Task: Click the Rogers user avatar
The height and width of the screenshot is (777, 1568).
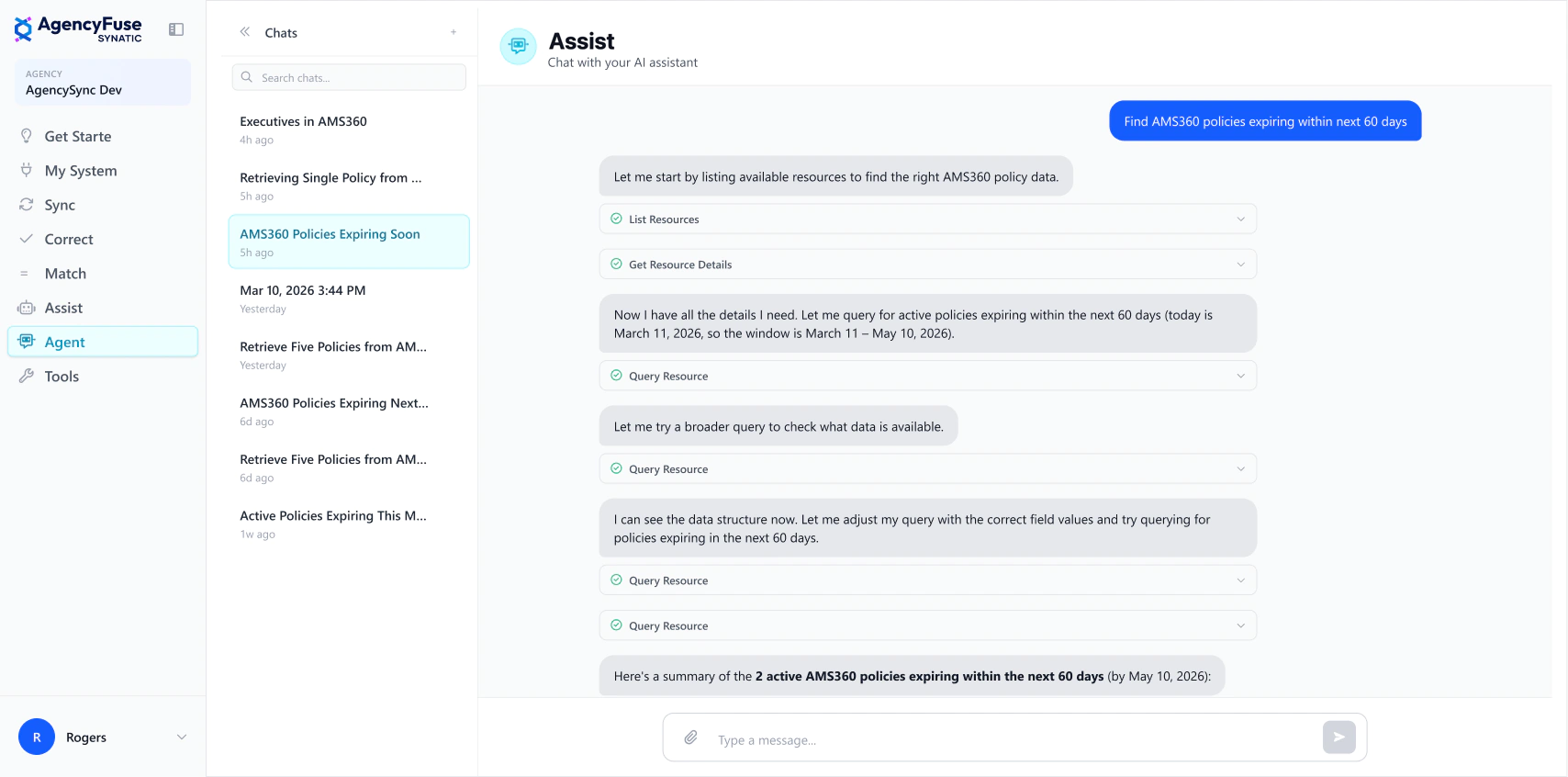Action: 37,737
